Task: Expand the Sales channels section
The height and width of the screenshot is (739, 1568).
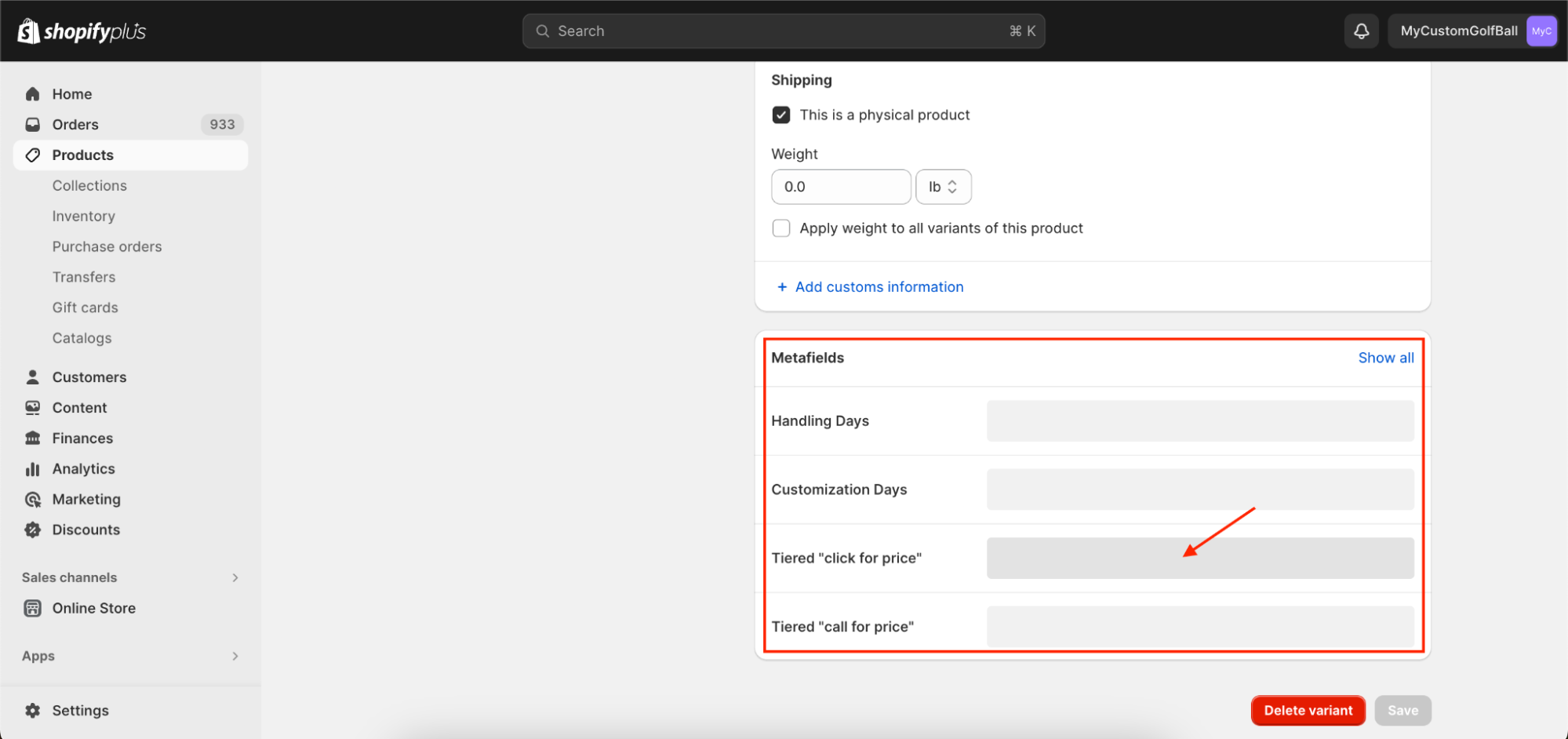Action: pos(235,578)
